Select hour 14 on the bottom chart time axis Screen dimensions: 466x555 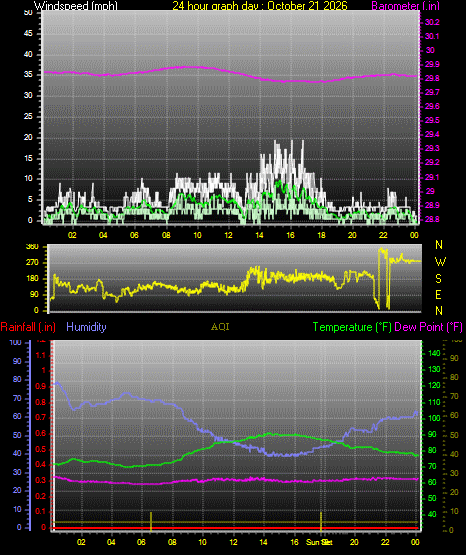(264, 542)
